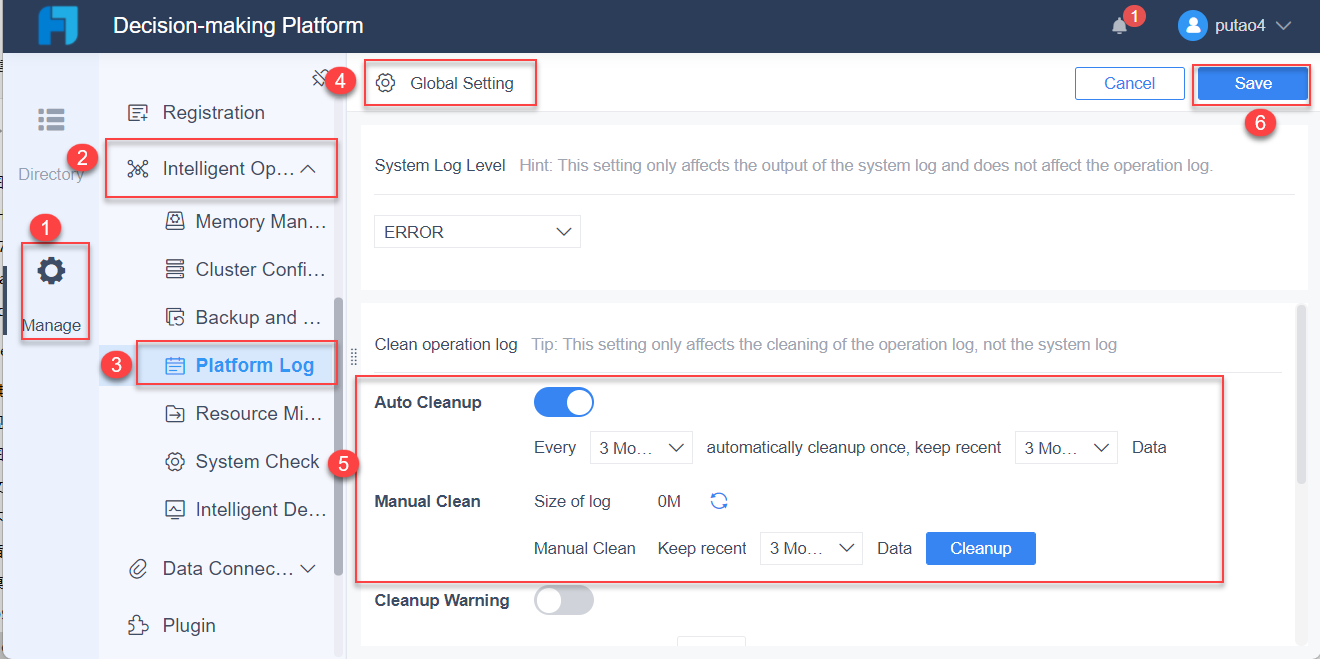Click the 0M log size value
Viewport: 1320px width, 659px height.
pos(669,501)
